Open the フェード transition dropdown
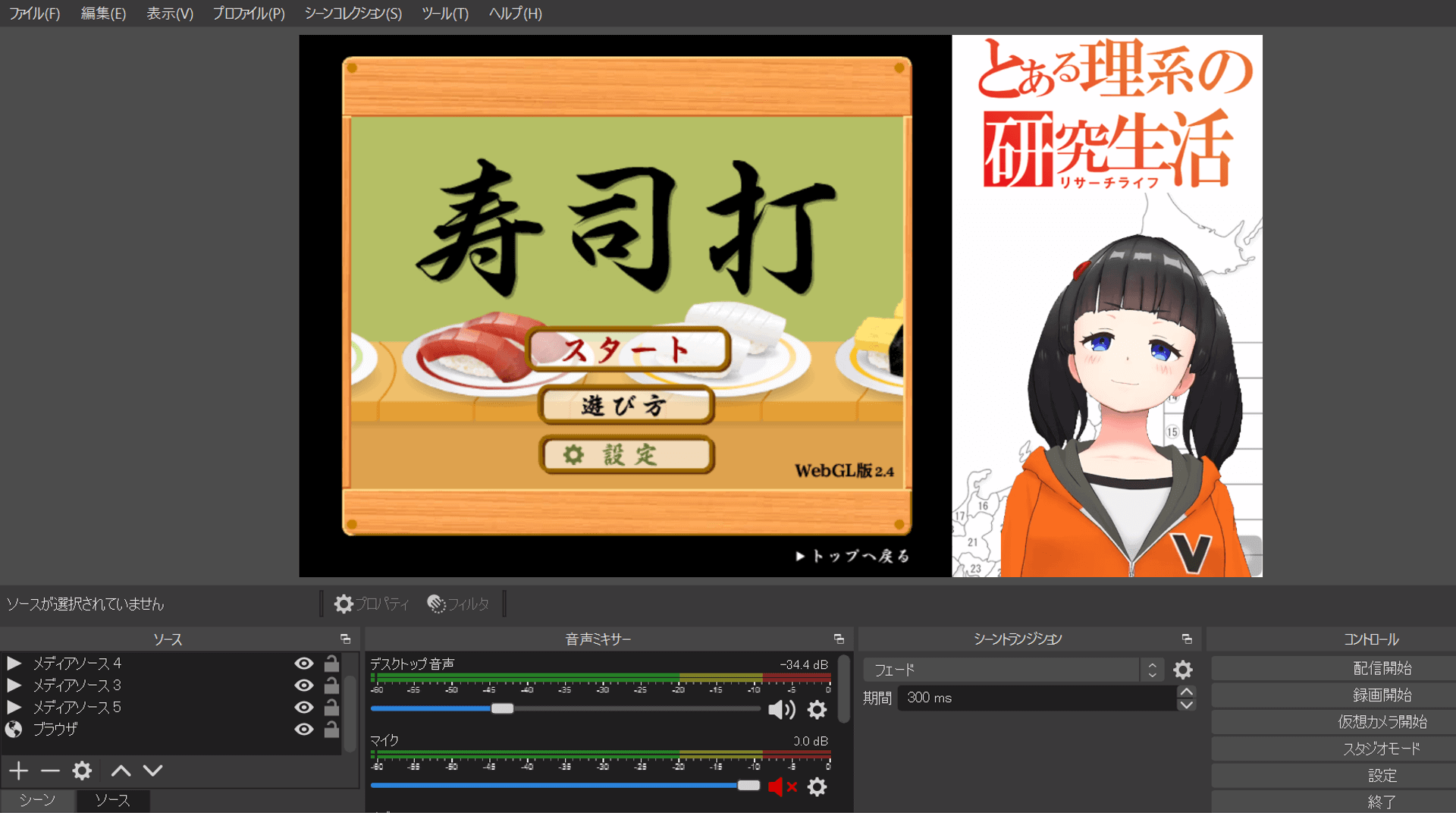This screenshot has width=1456, height=813. click(1013, 670)
